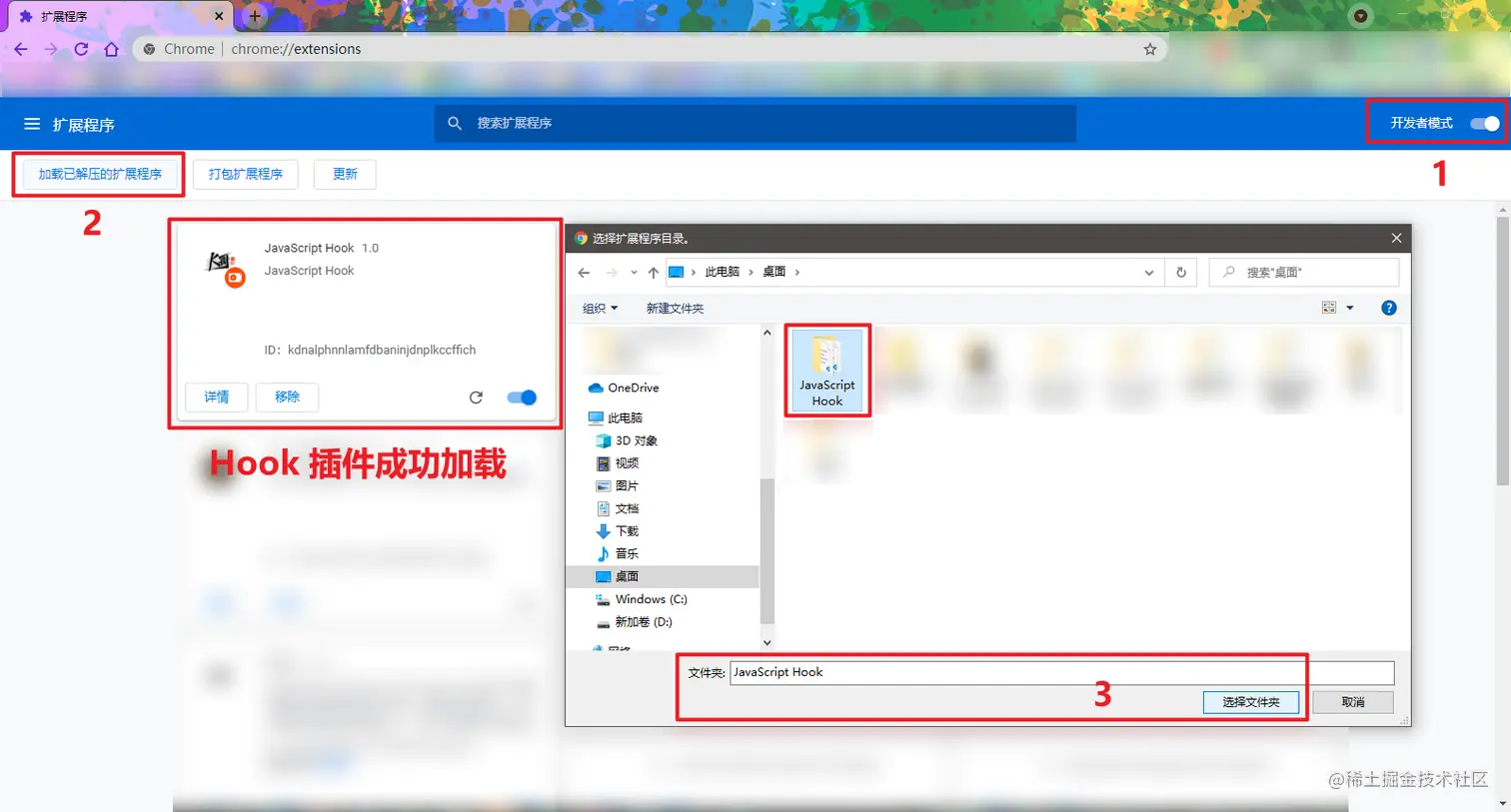Click 取消 to cancel dialog
This screenshot has height=812, width=1511.
pos(1353,702)
